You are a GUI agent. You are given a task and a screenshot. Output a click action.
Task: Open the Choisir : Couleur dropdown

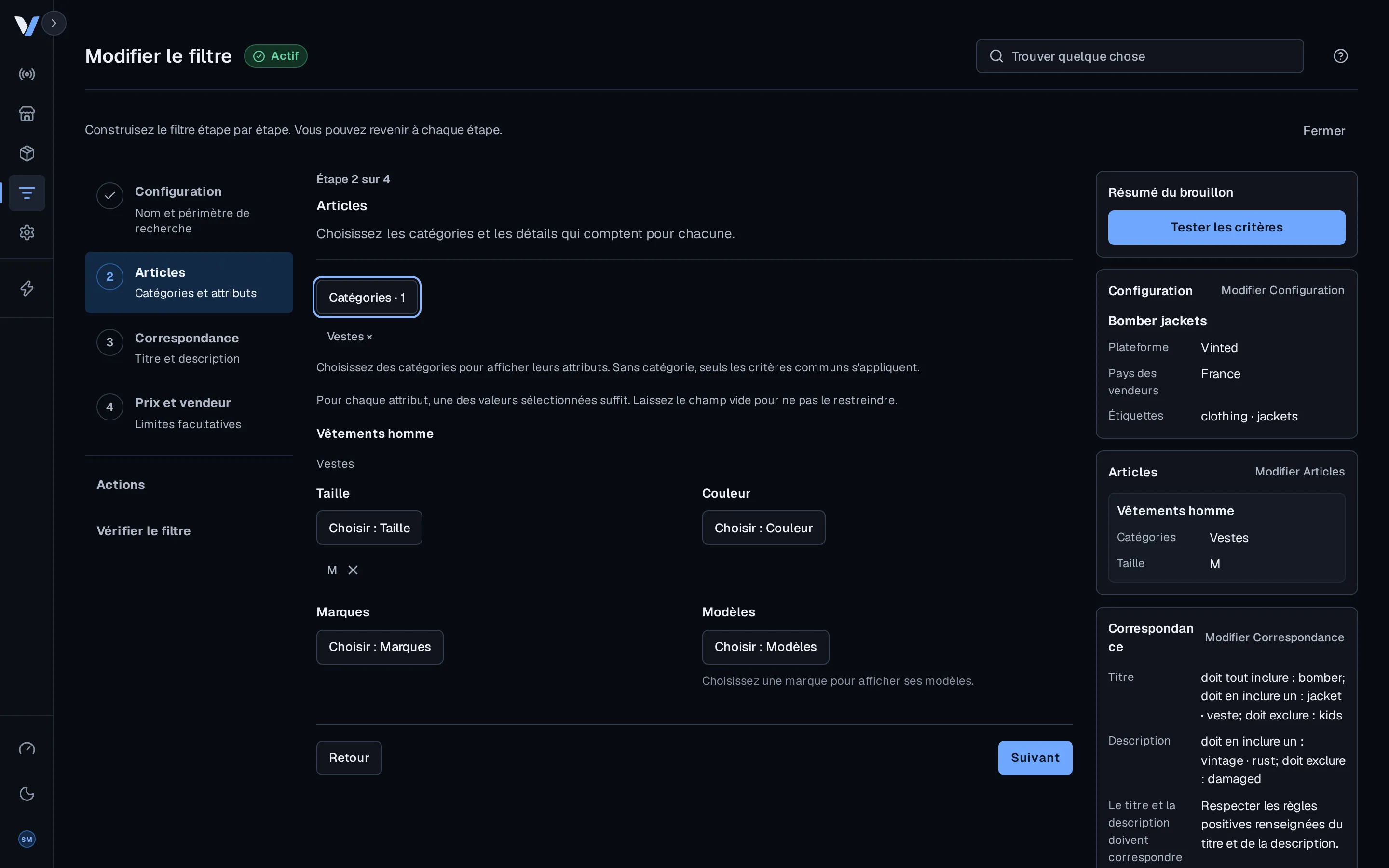pyautogui.click(x=763, y=528)
